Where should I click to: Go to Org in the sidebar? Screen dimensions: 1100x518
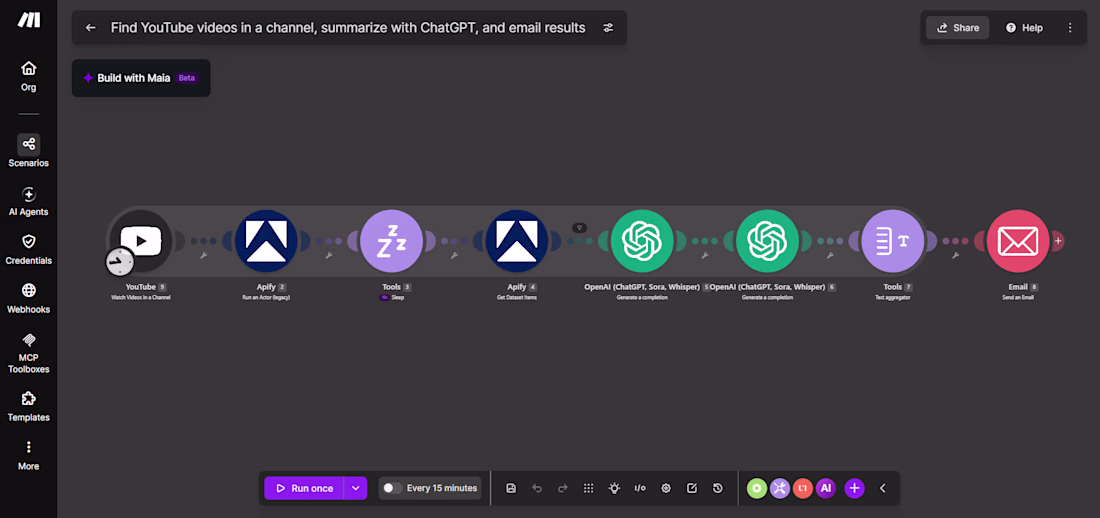(29, 76)
